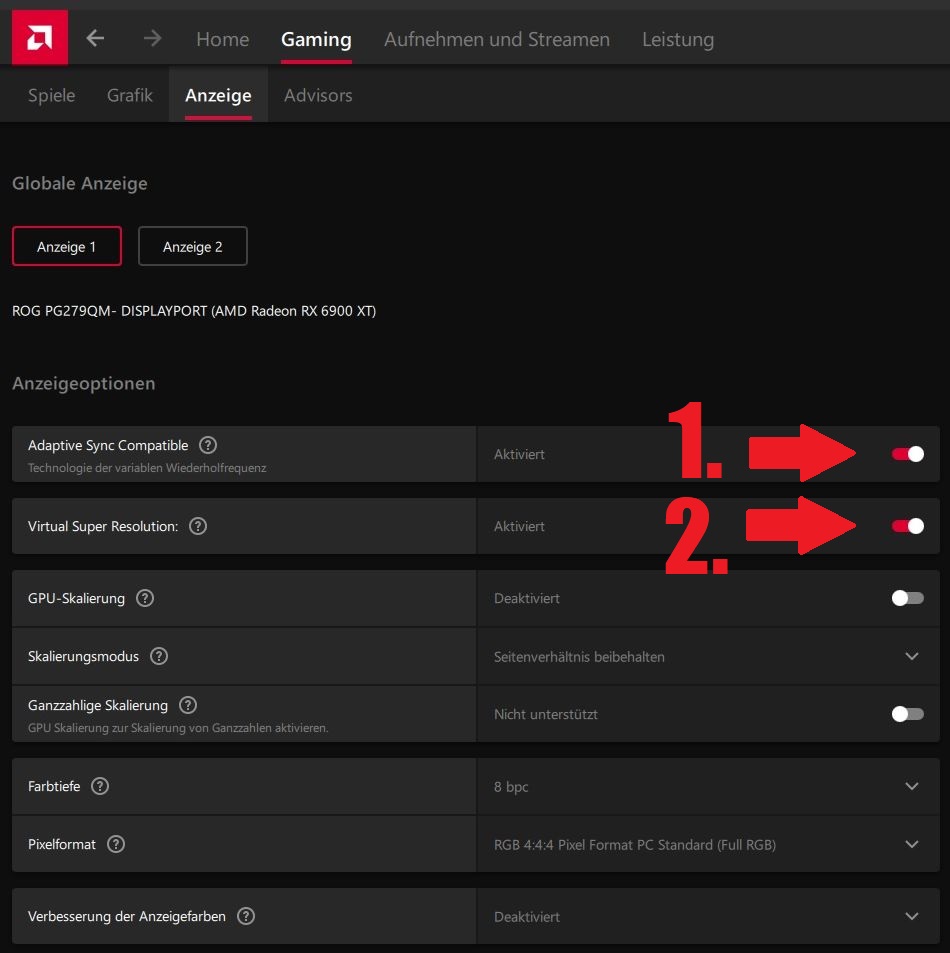Click the ROG PG279QM display name
The height and width of the screenshot is (953, 950).
pyautogui.click(x=194, y=311)
